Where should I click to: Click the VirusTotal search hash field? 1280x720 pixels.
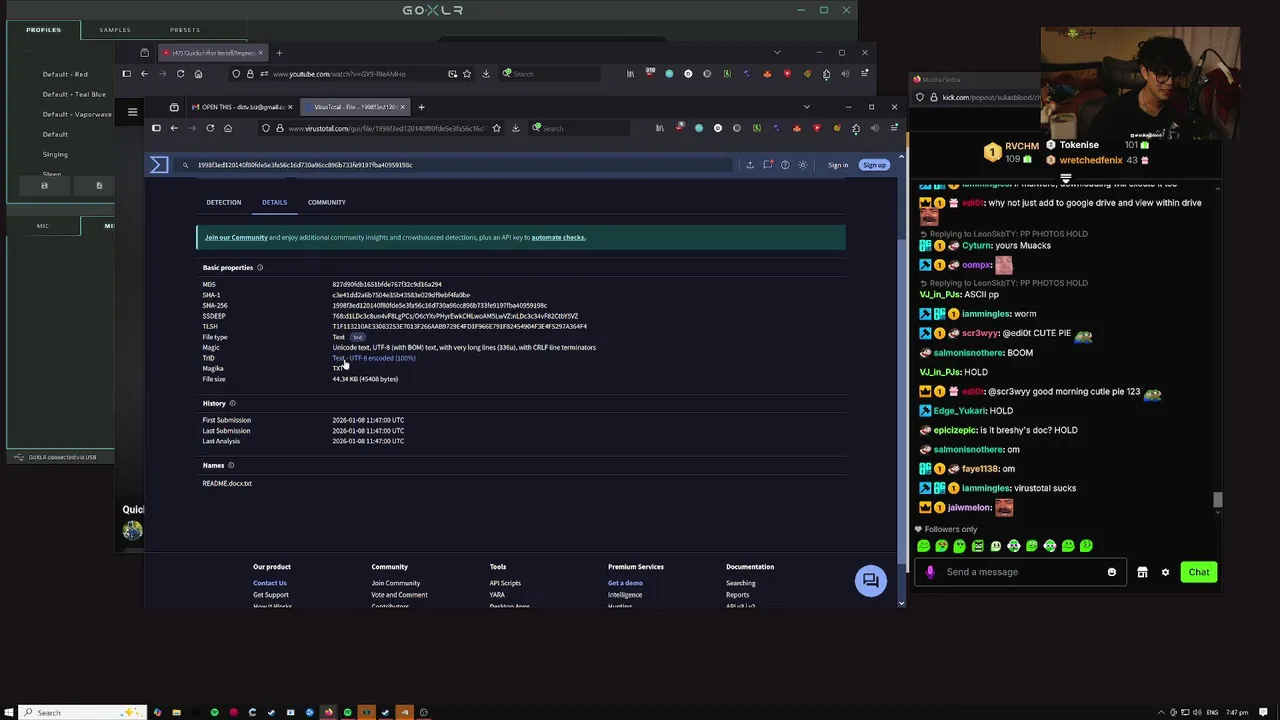pyautogui.click(x=455, y=165)
